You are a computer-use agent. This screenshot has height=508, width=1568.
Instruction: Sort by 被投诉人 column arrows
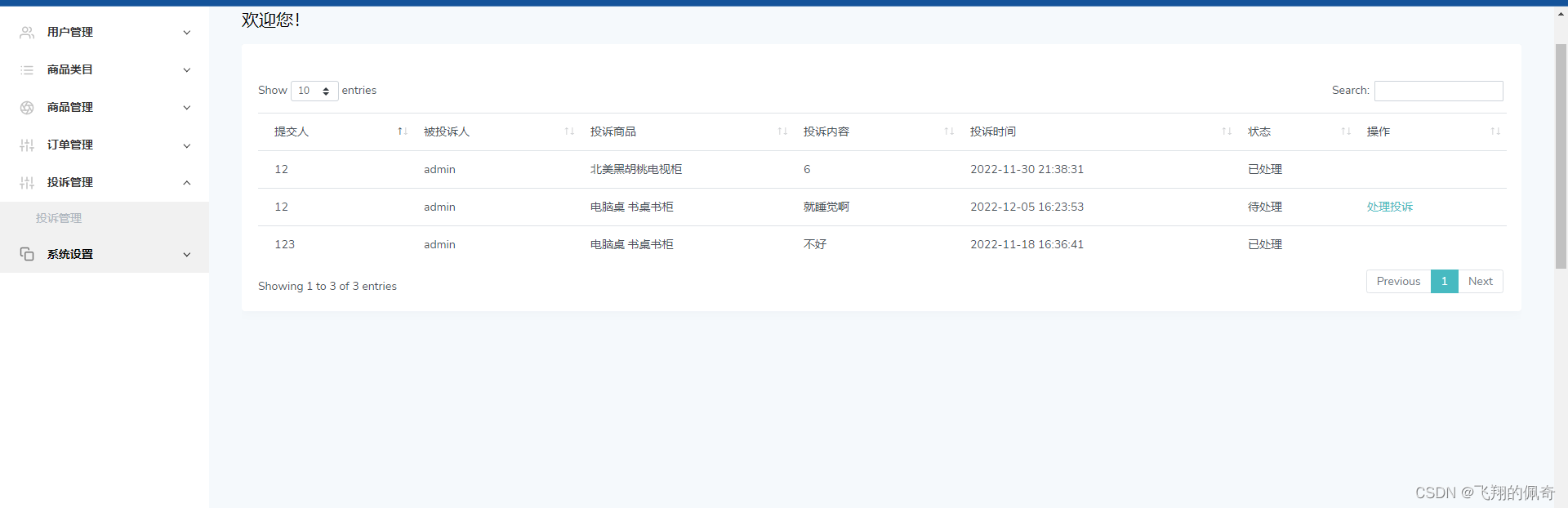click(x=569, y=131)
